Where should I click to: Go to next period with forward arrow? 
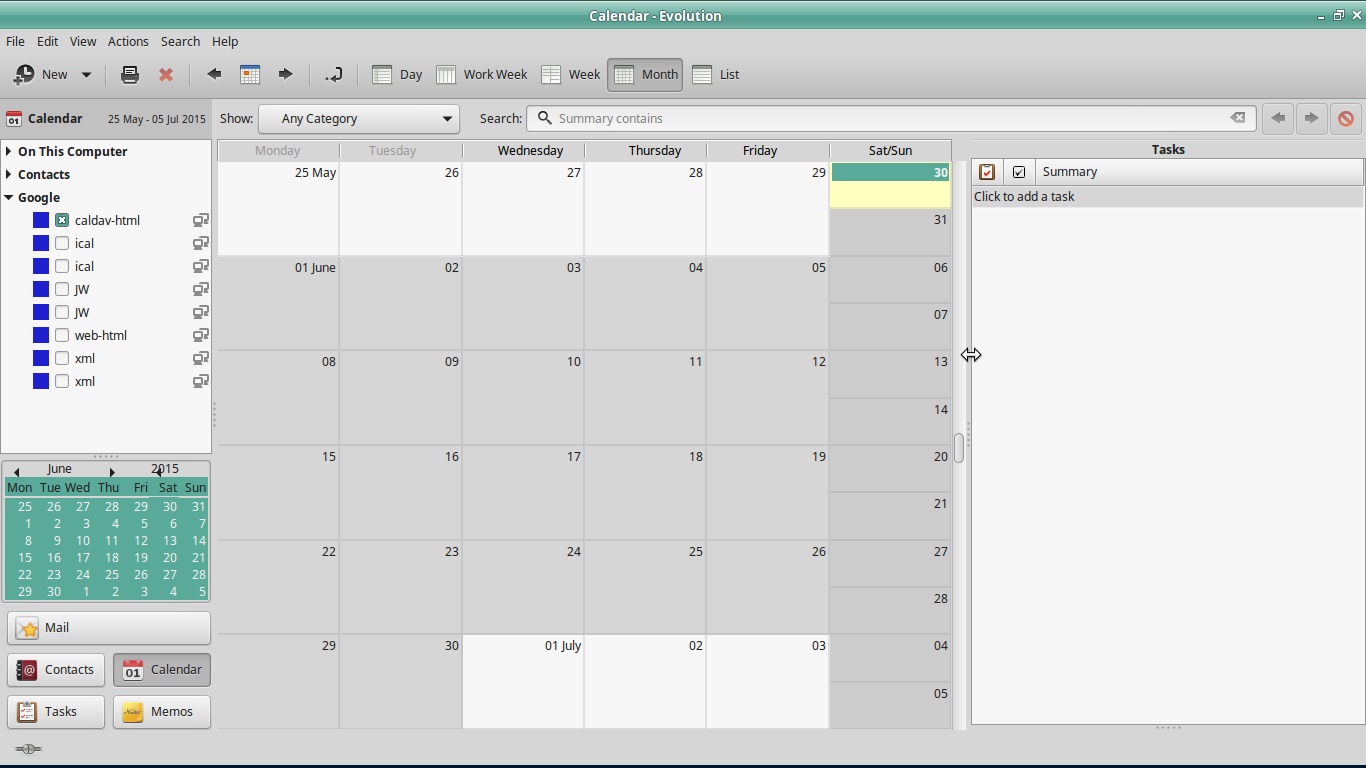(x=285, y=74)
